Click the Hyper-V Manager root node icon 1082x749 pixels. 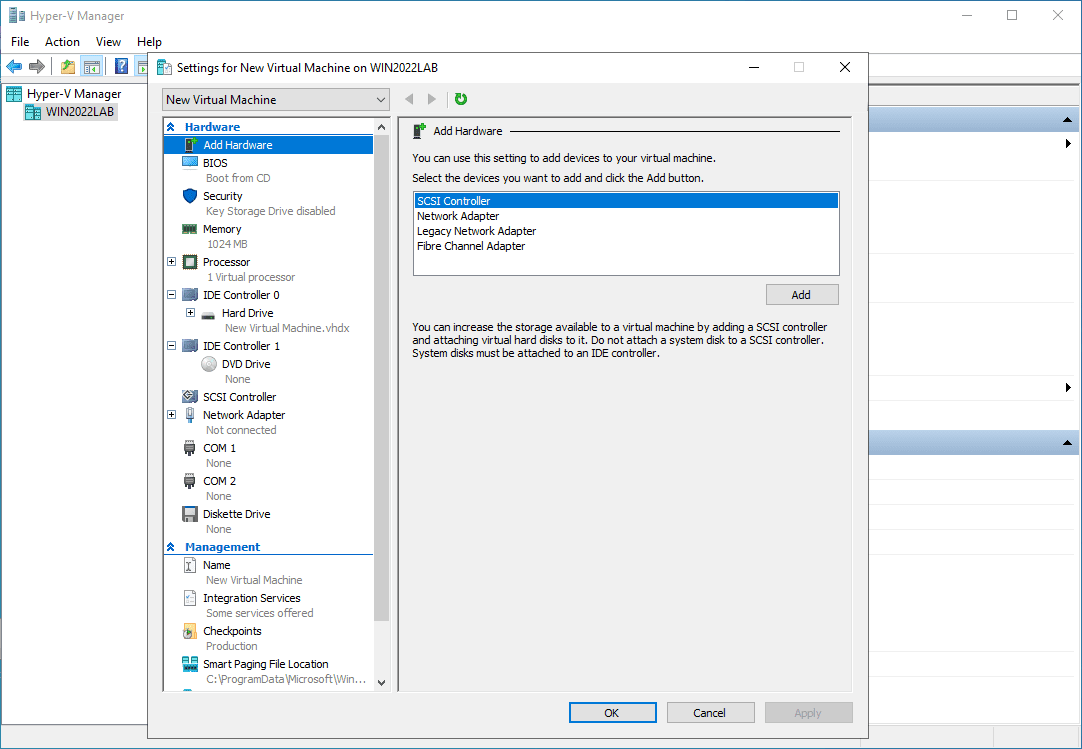14,94
